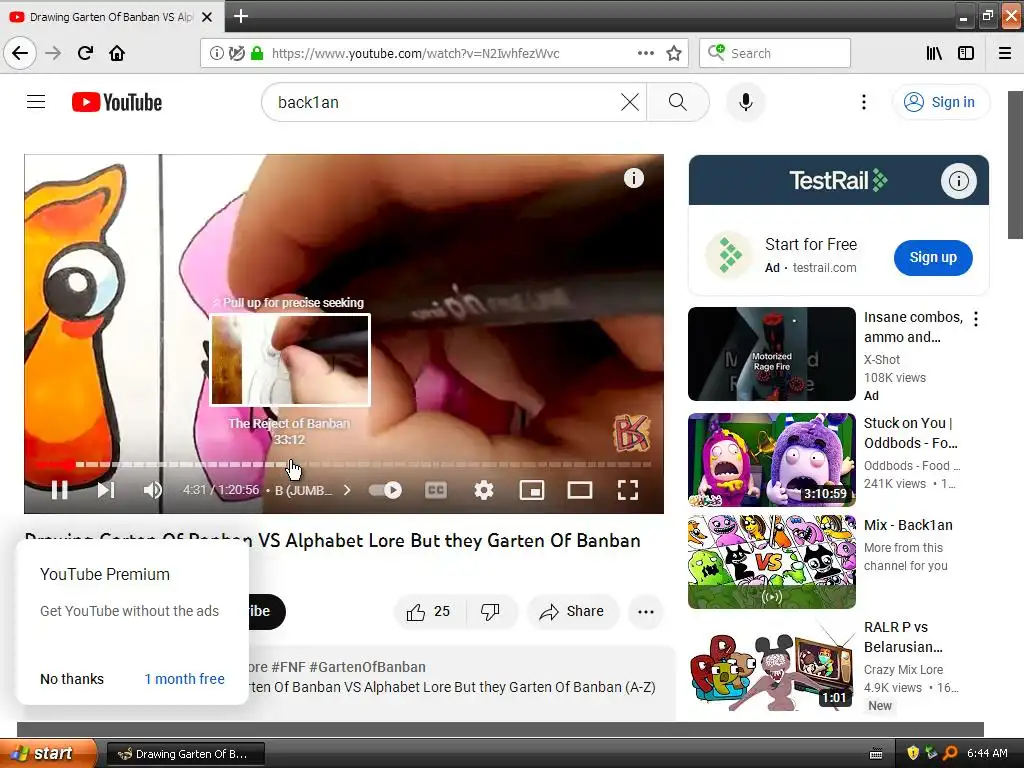This screenshot has height=768, width=1024.
Task: Close the Drawing Garten Of Banban browser tab
Action: point(207,16)
